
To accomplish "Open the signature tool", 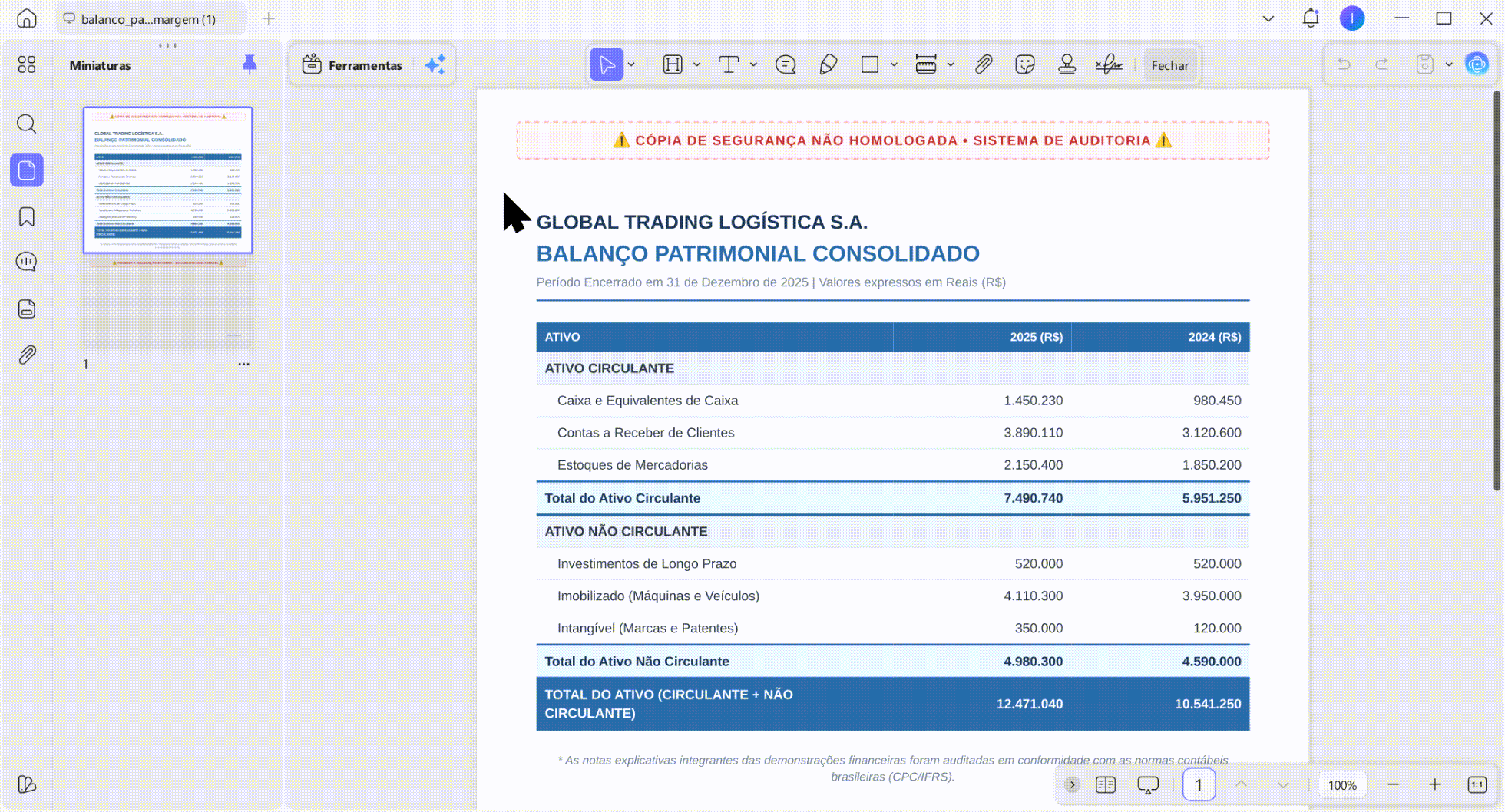I will click(x=1110, y=64).
